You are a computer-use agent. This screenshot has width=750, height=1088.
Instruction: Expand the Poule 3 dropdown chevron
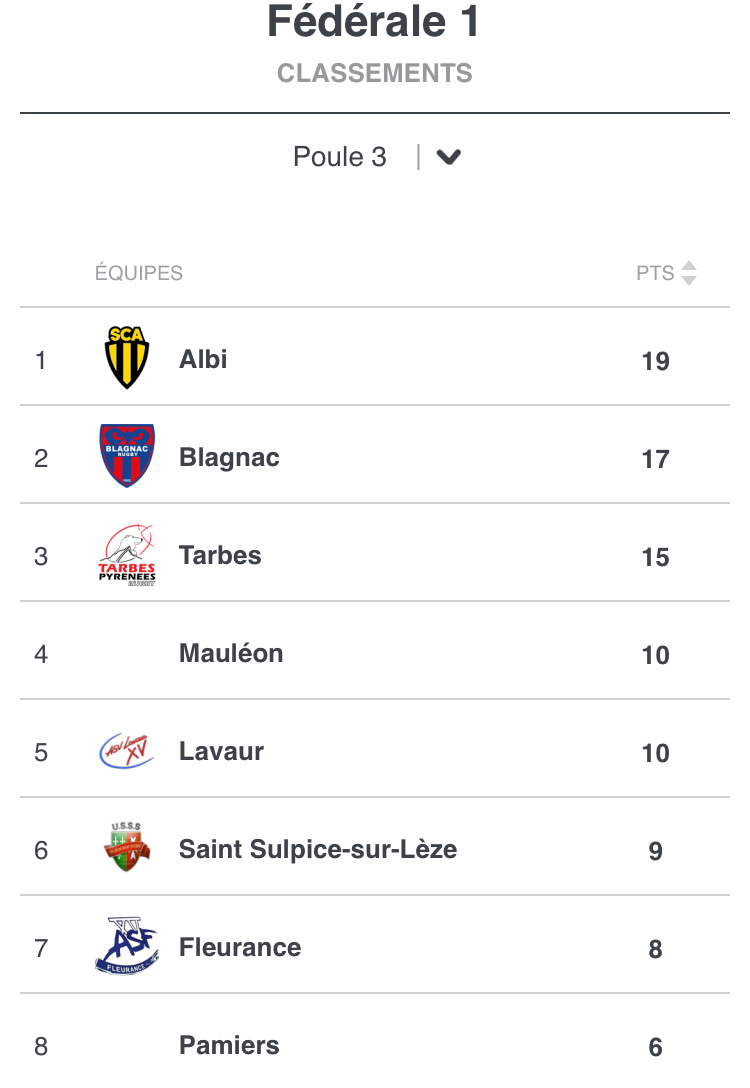[x=449, y=157]
